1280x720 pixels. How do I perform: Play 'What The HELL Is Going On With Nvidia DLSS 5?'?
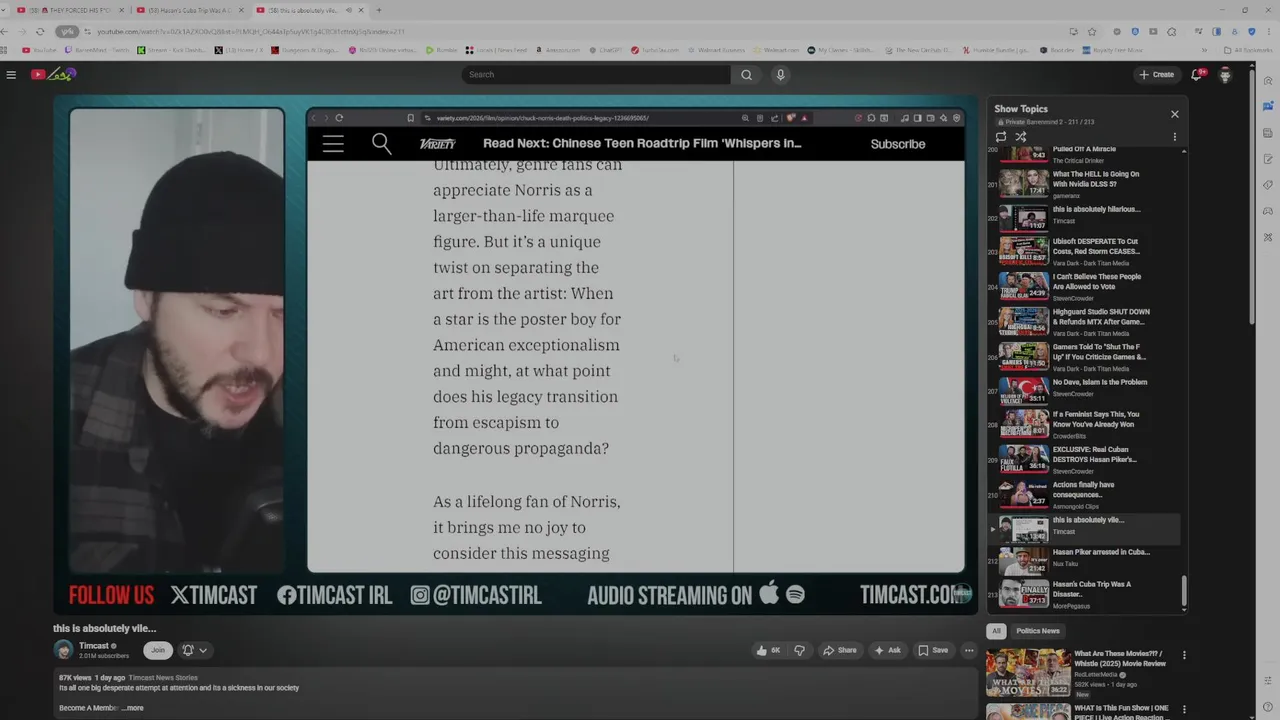[1084, 183]
